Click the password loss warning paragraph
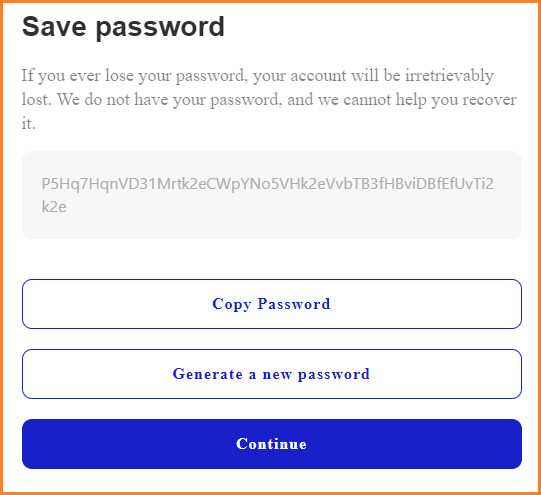This screenshot has height=495, width=541. (269, 99)
